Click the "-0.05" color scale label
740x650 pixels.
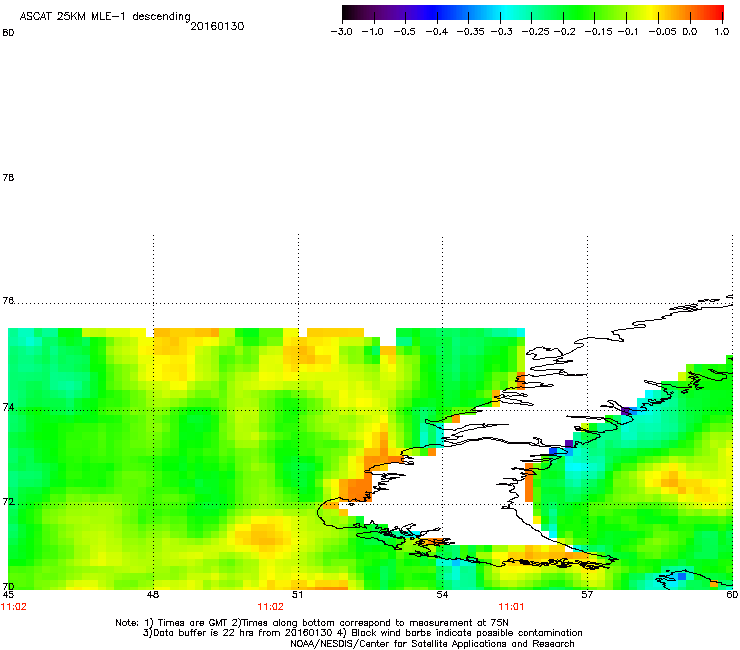click(x=662, y=32)
